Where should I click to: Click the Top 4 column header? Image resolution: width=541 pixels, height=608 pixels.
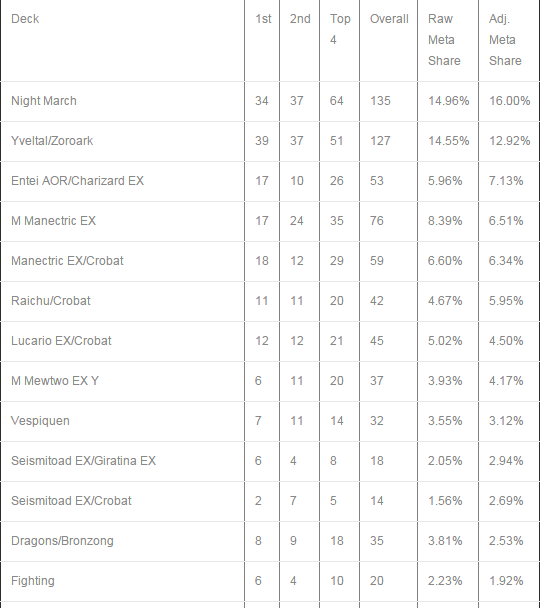point(340,29)
